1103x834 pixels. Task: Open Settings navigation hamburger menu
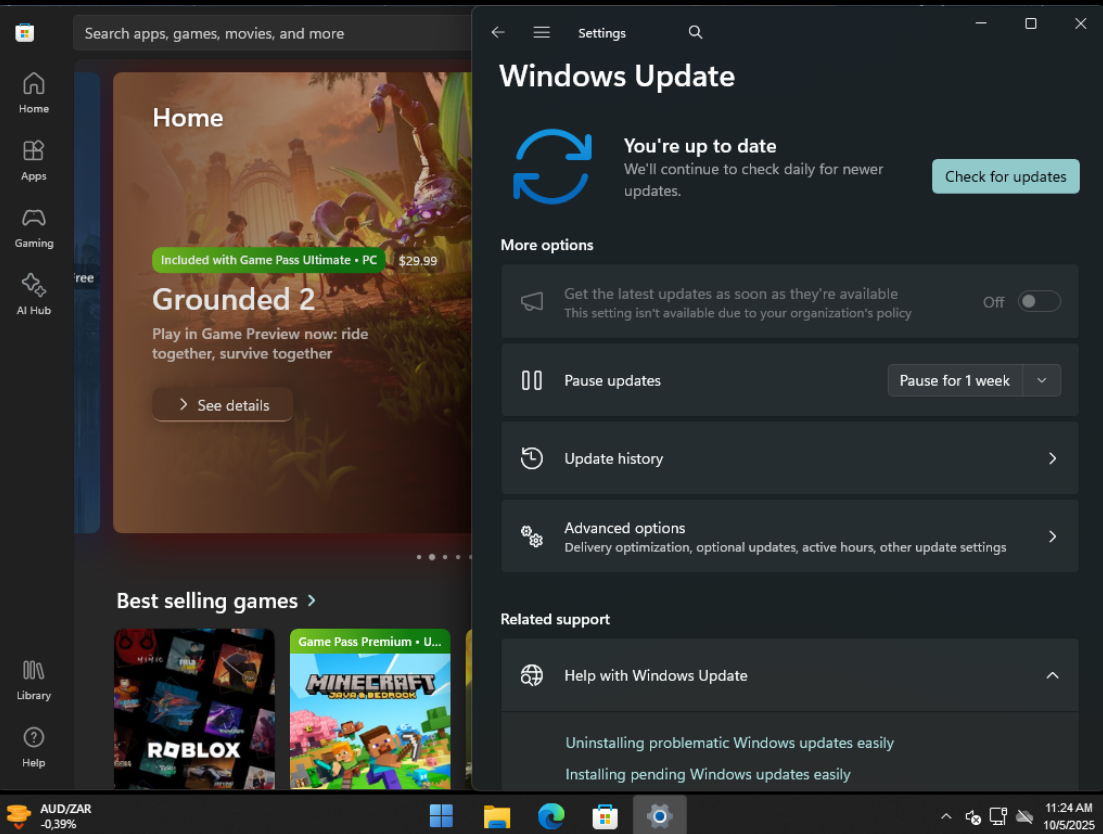point(541,32)
